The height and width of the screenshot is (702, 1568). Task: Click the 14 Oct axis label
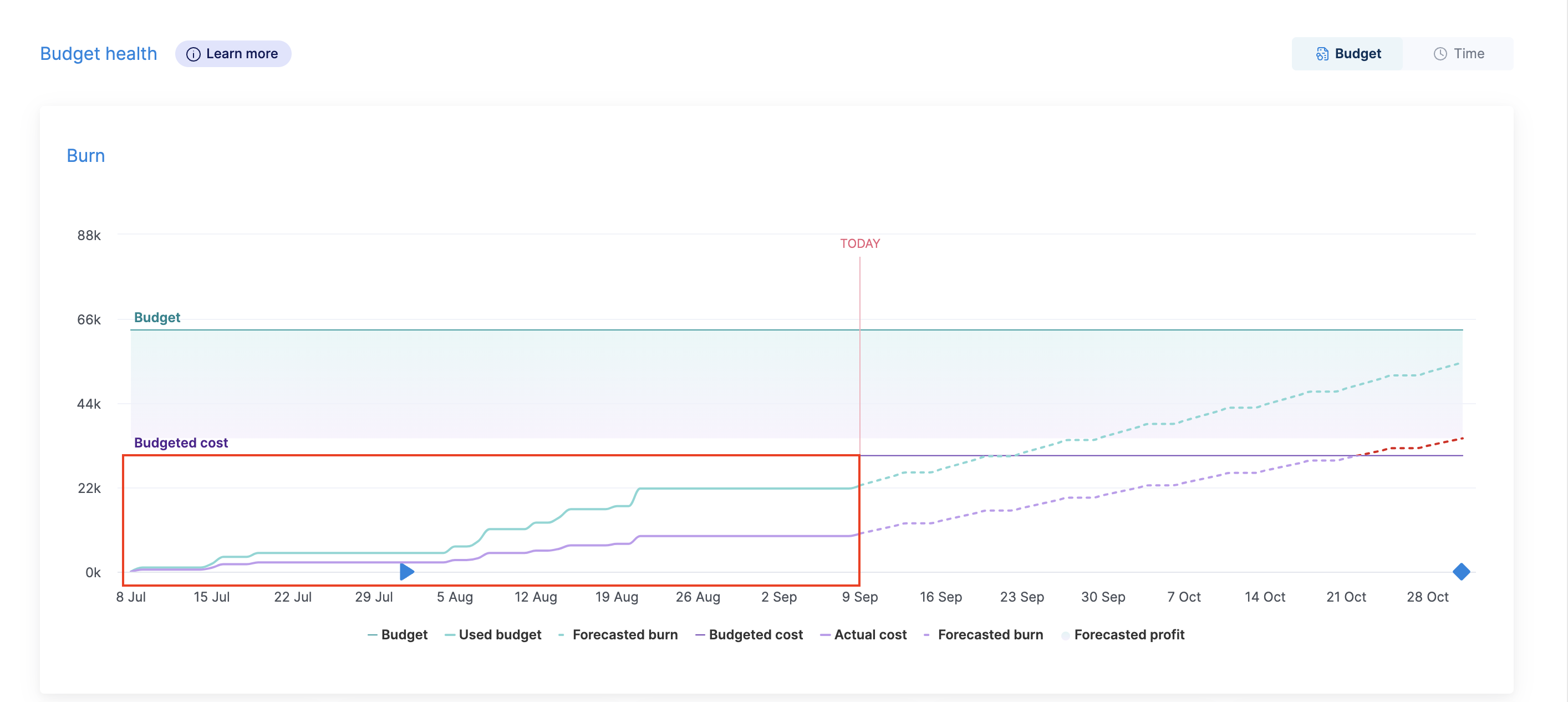(1265, 597)
